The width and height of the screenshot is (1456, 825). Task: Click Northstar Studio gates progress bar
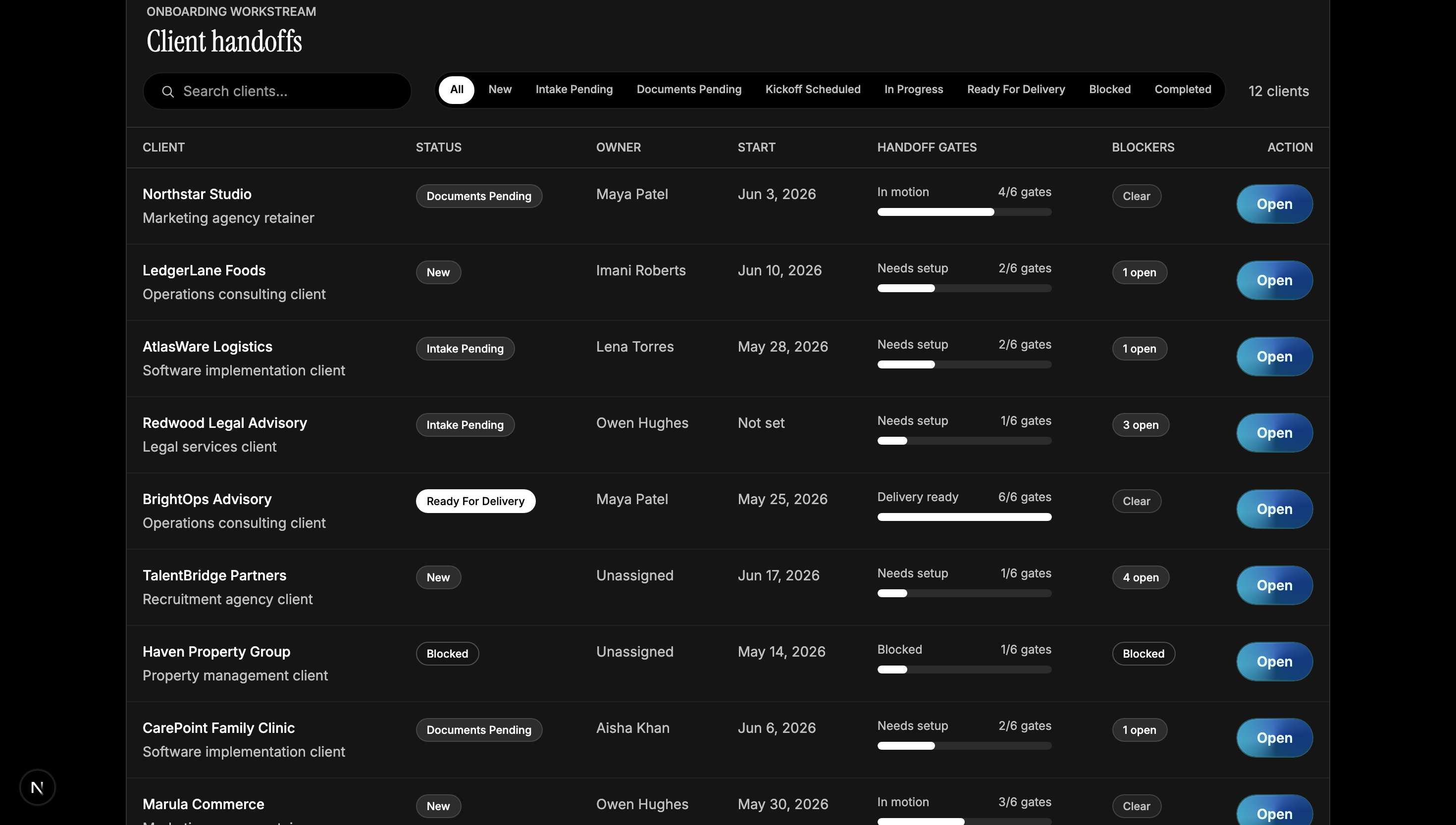pyautogui.click(x=964, y=212)
